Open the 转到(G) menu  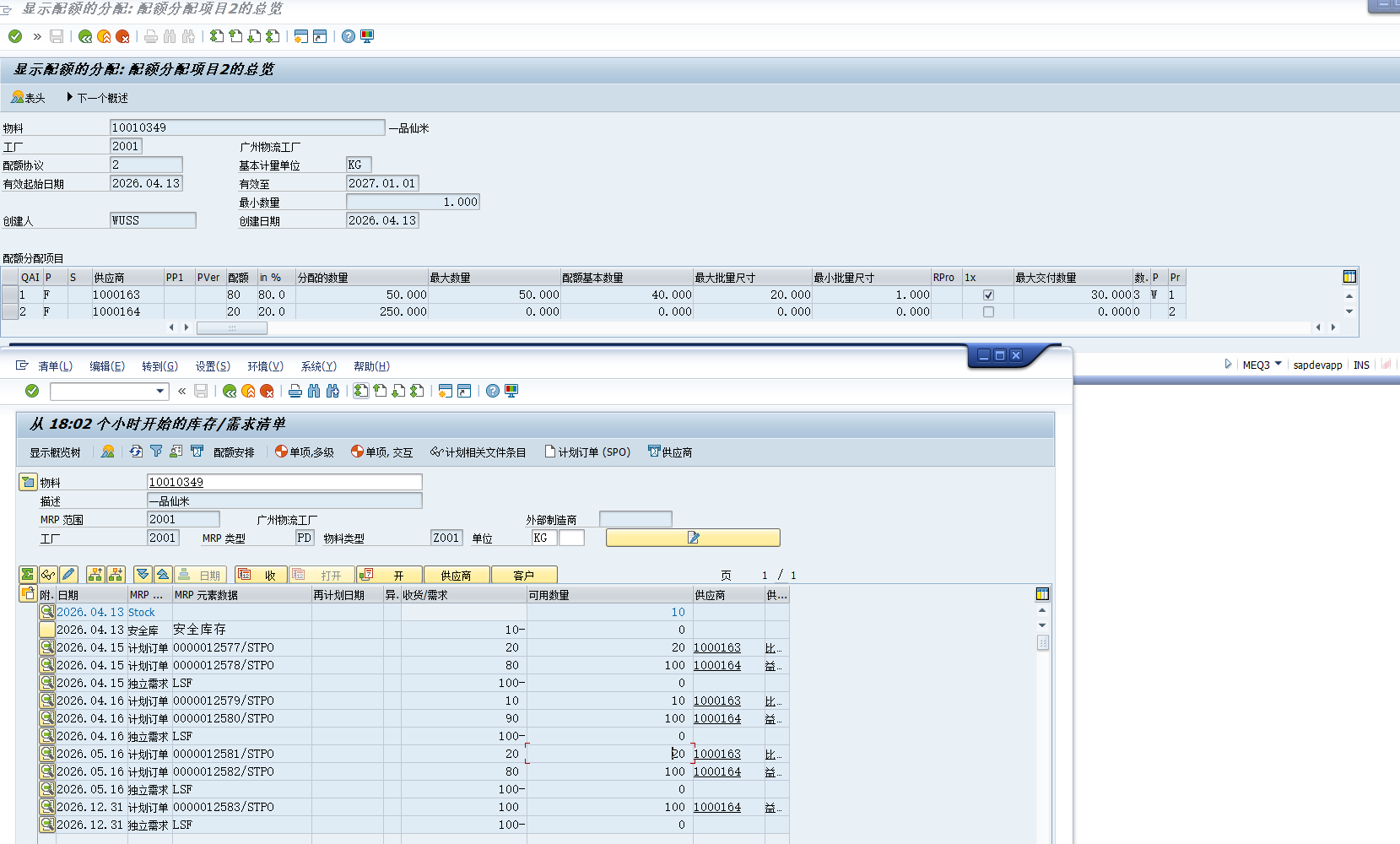click(x=159, y=366)
